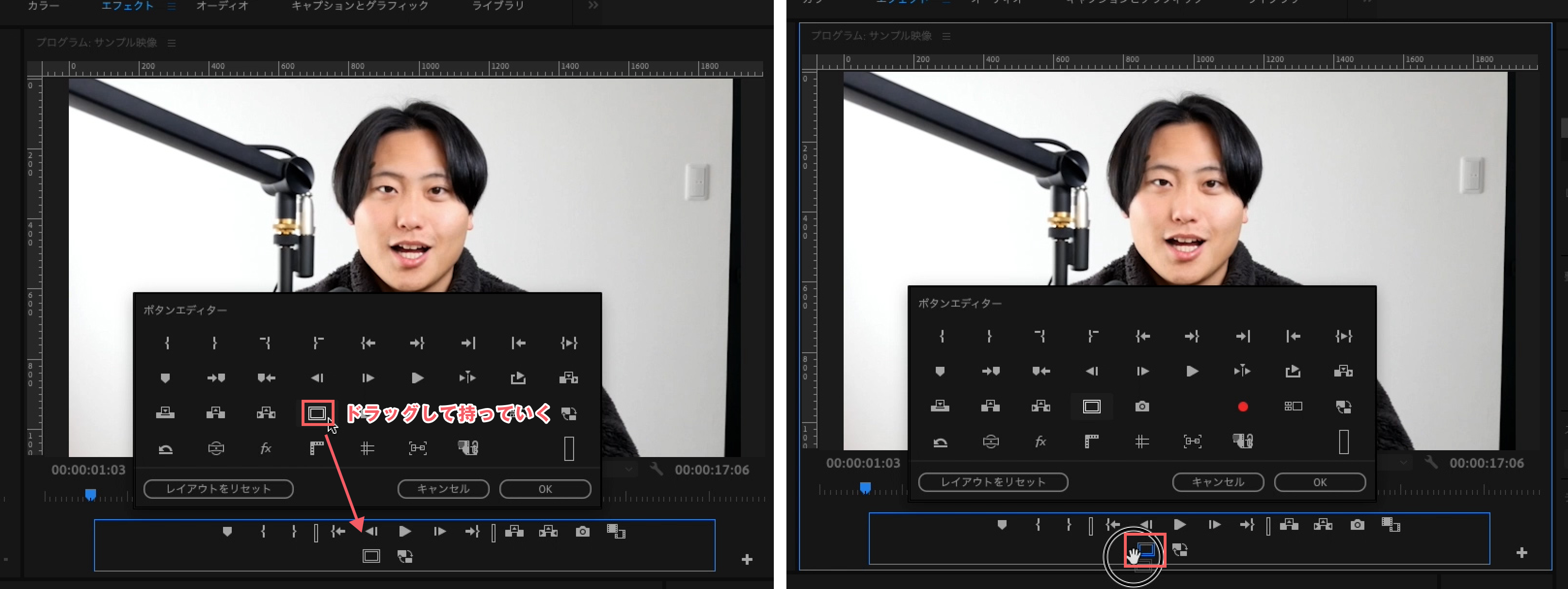Viewport: 1568px width, 589px height.
Task: Toggle safe margins in the left transport bar's second row
Action: pos(371,556)
